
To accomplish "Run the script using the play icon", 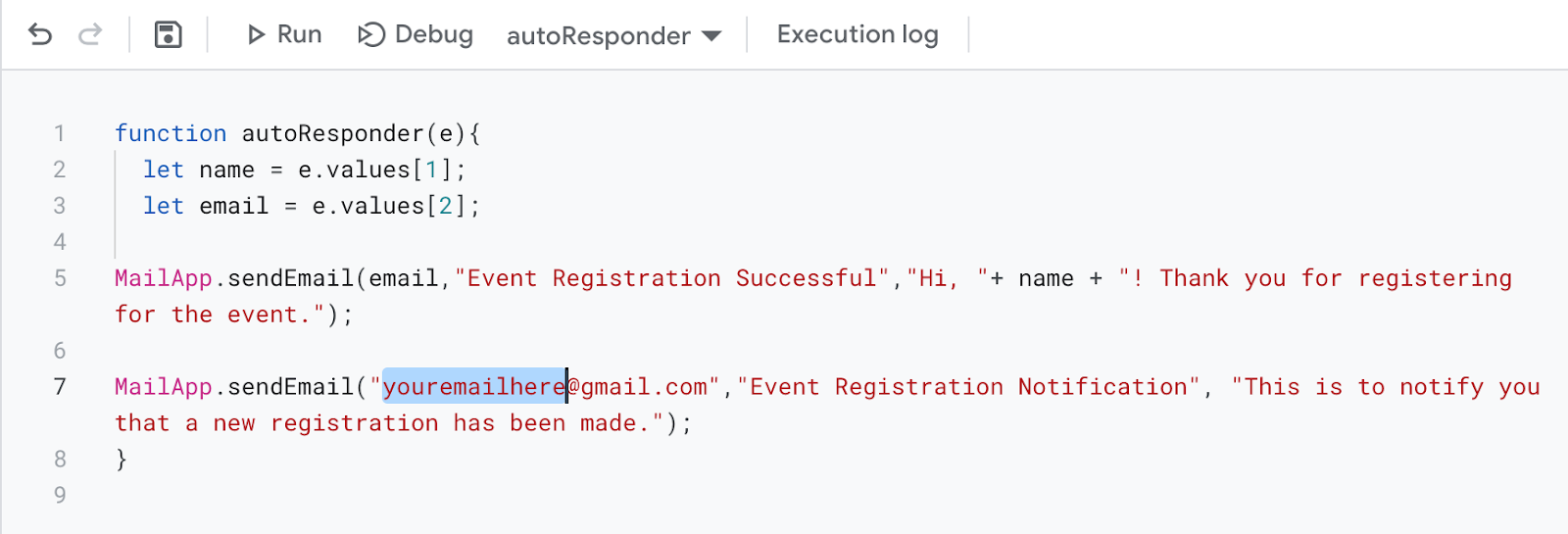I will click(x=257, y=35).
